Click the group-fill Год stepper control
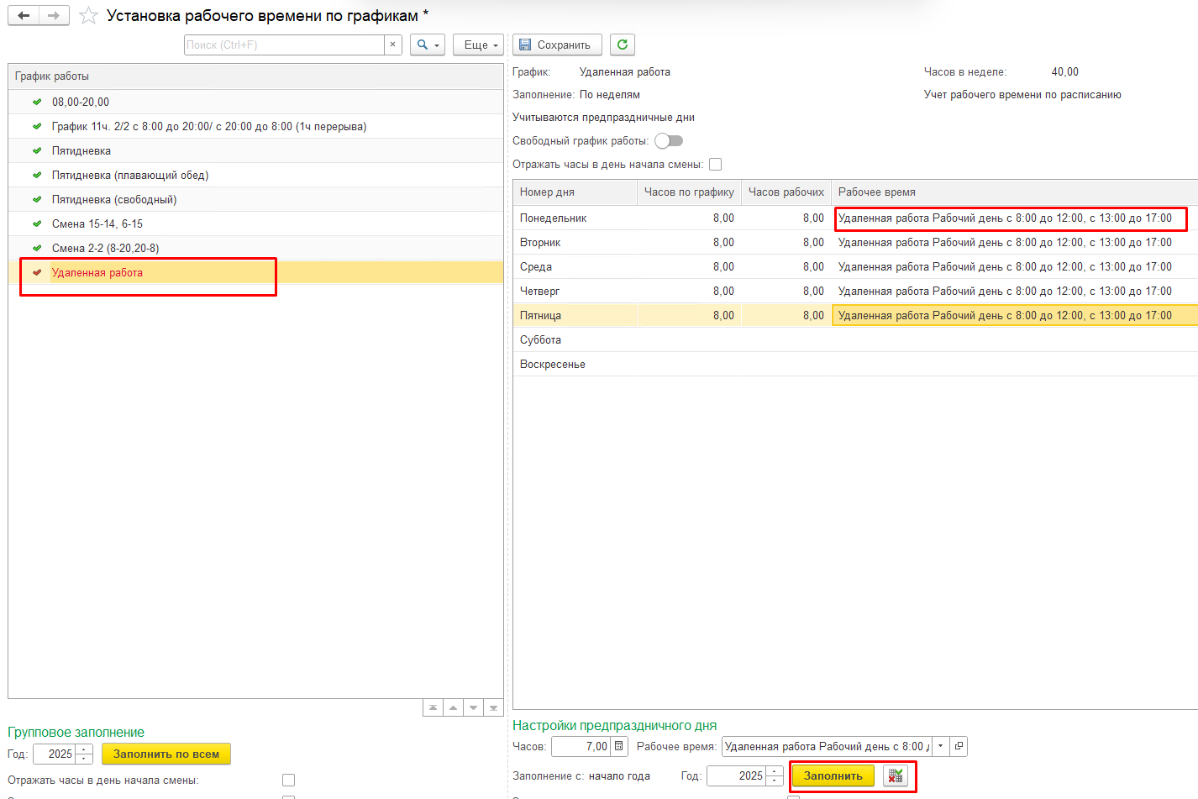Viewport: 1198px width, 799px height. [x=84, y=754]
